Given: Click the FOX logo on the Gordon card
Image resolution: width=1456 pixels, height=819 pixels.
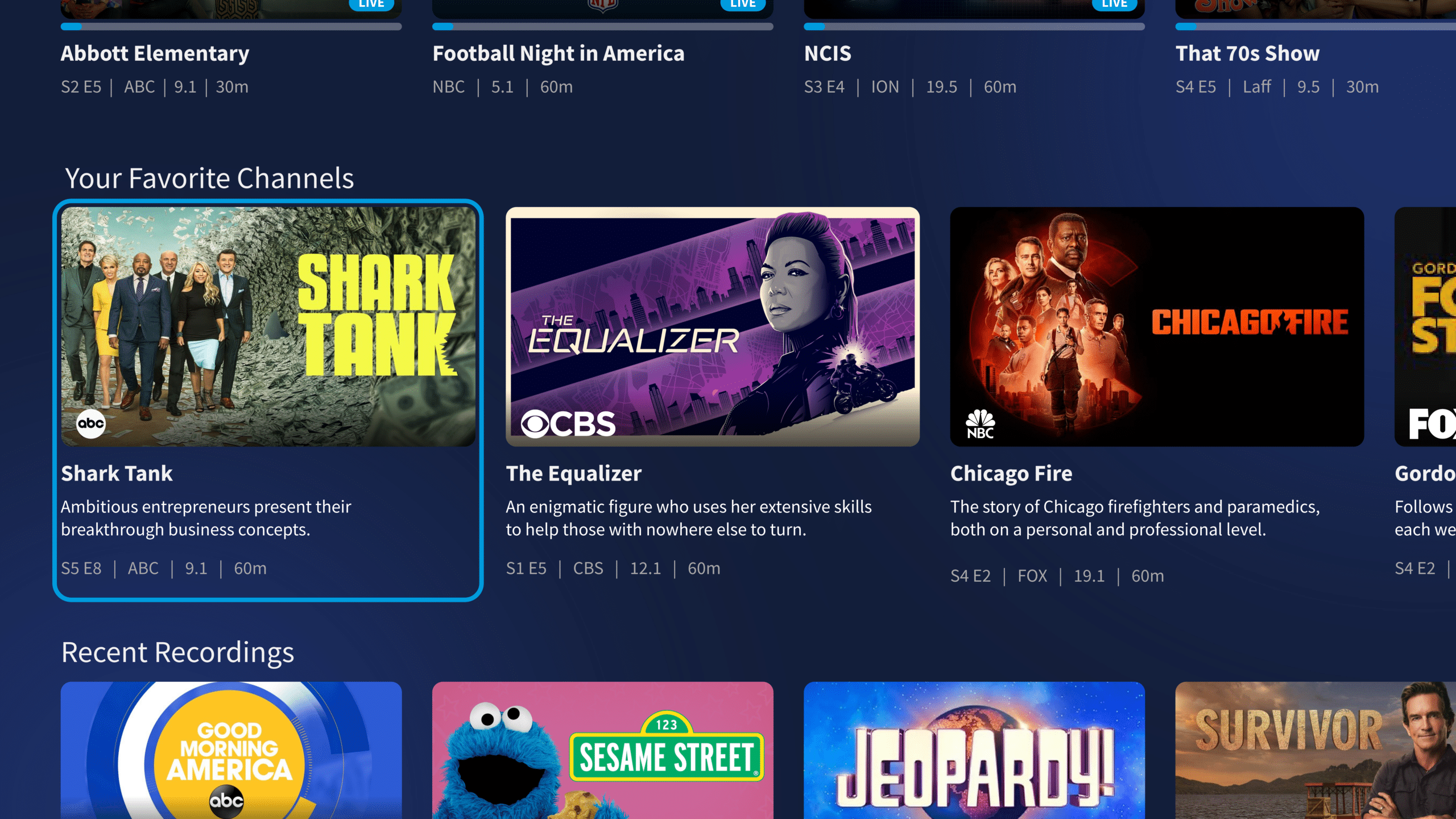Looking at the screenshot, I should point(1432,424).
